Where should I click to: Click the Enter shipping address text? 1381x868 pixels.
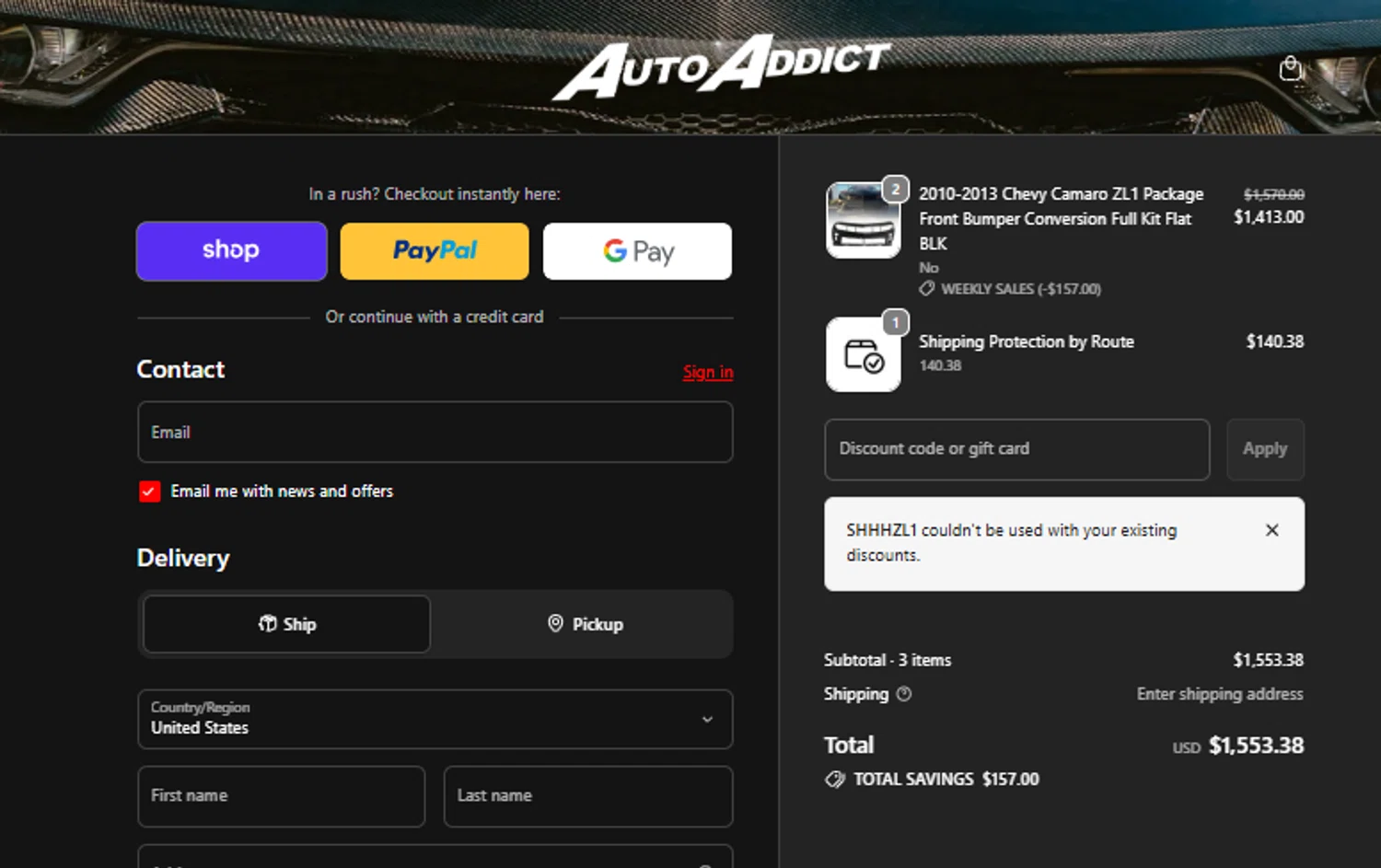click(1220, 694)
